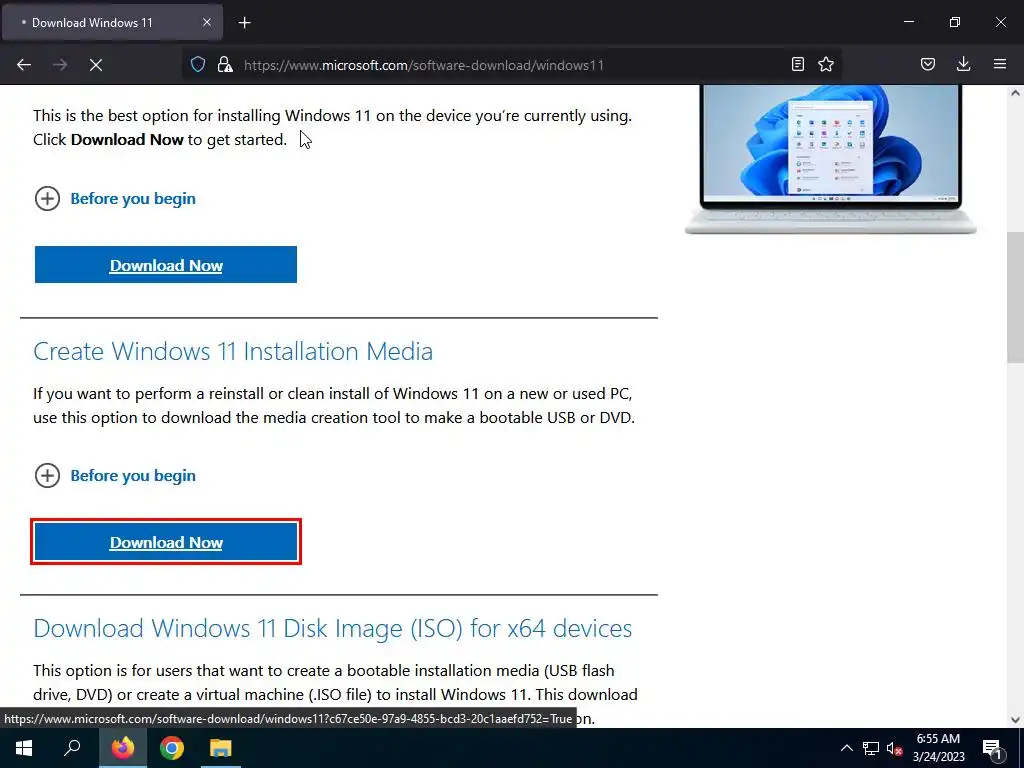
Task: Expand Before you begin under Installation Media
Action: [x=115, y=475]
